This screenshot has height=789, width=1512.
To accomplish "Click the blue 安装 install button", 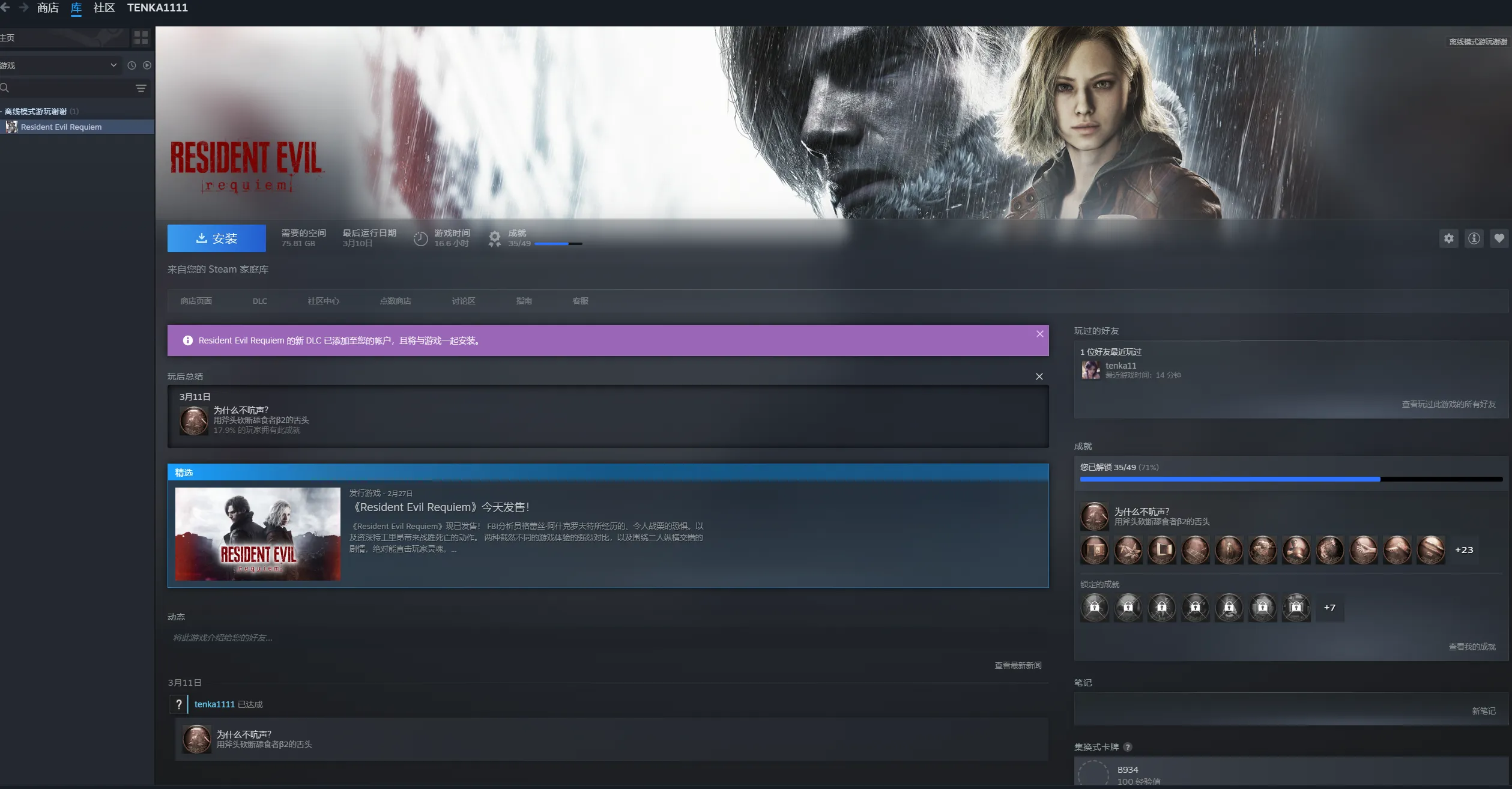I will click(x=217, y=238).
